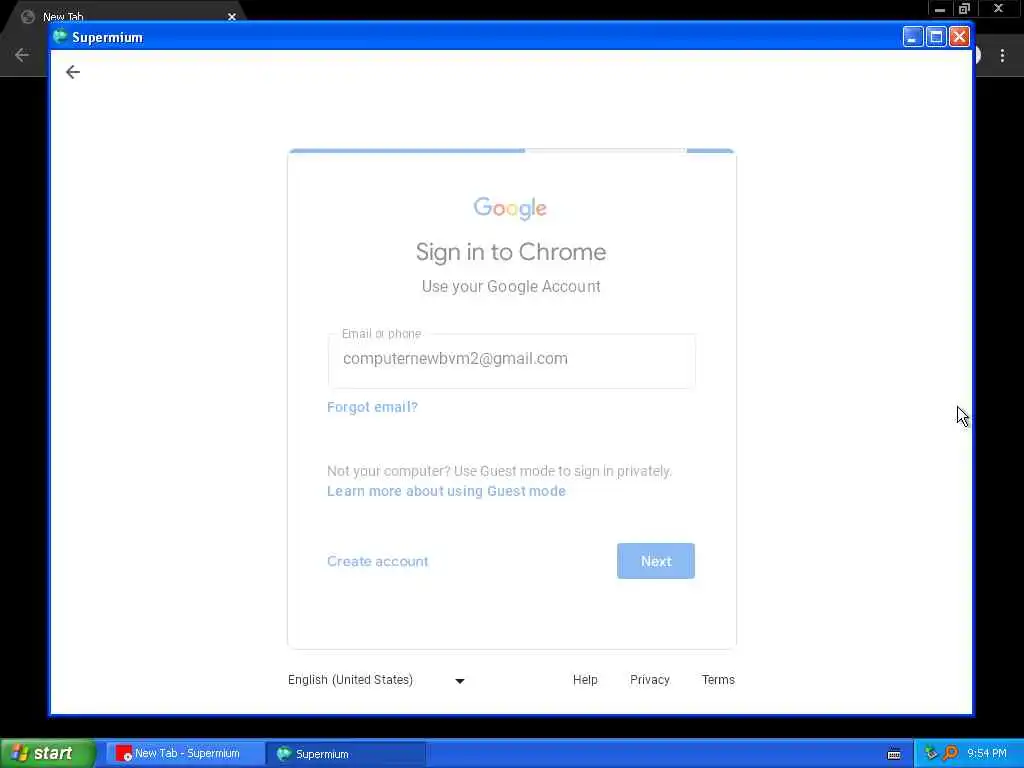Click the Create account link
Image resolution: width=1024 pixels, height=768 pixels.
(x=377, y=561)
